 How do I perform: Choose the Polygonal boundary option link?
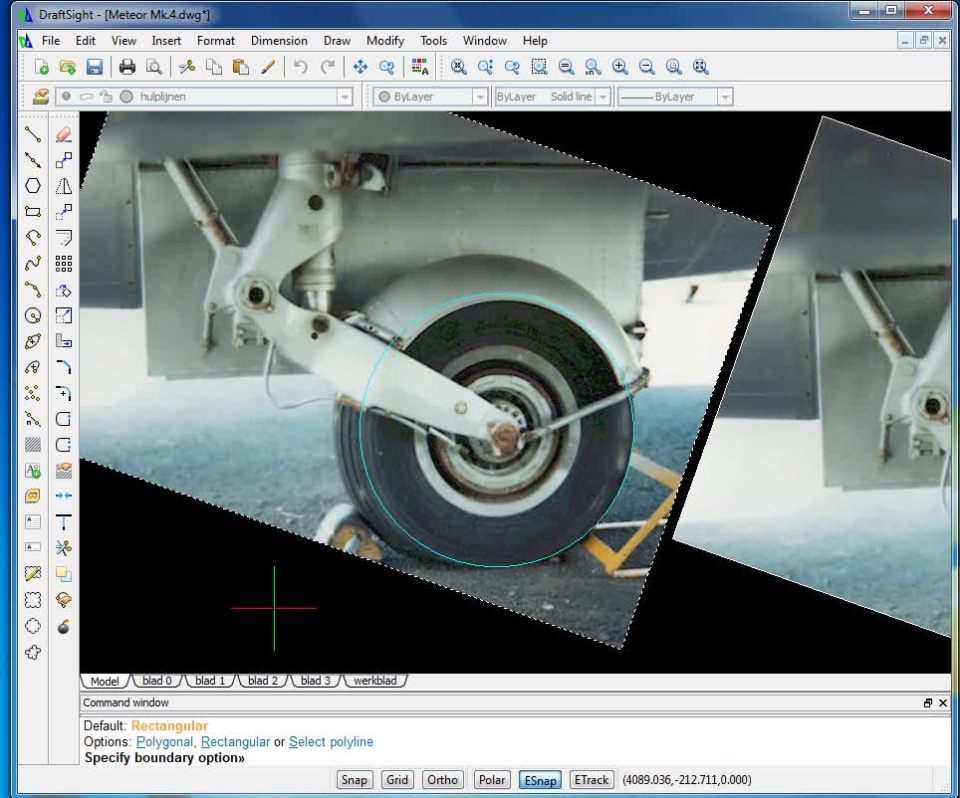(x=165, y=742)
